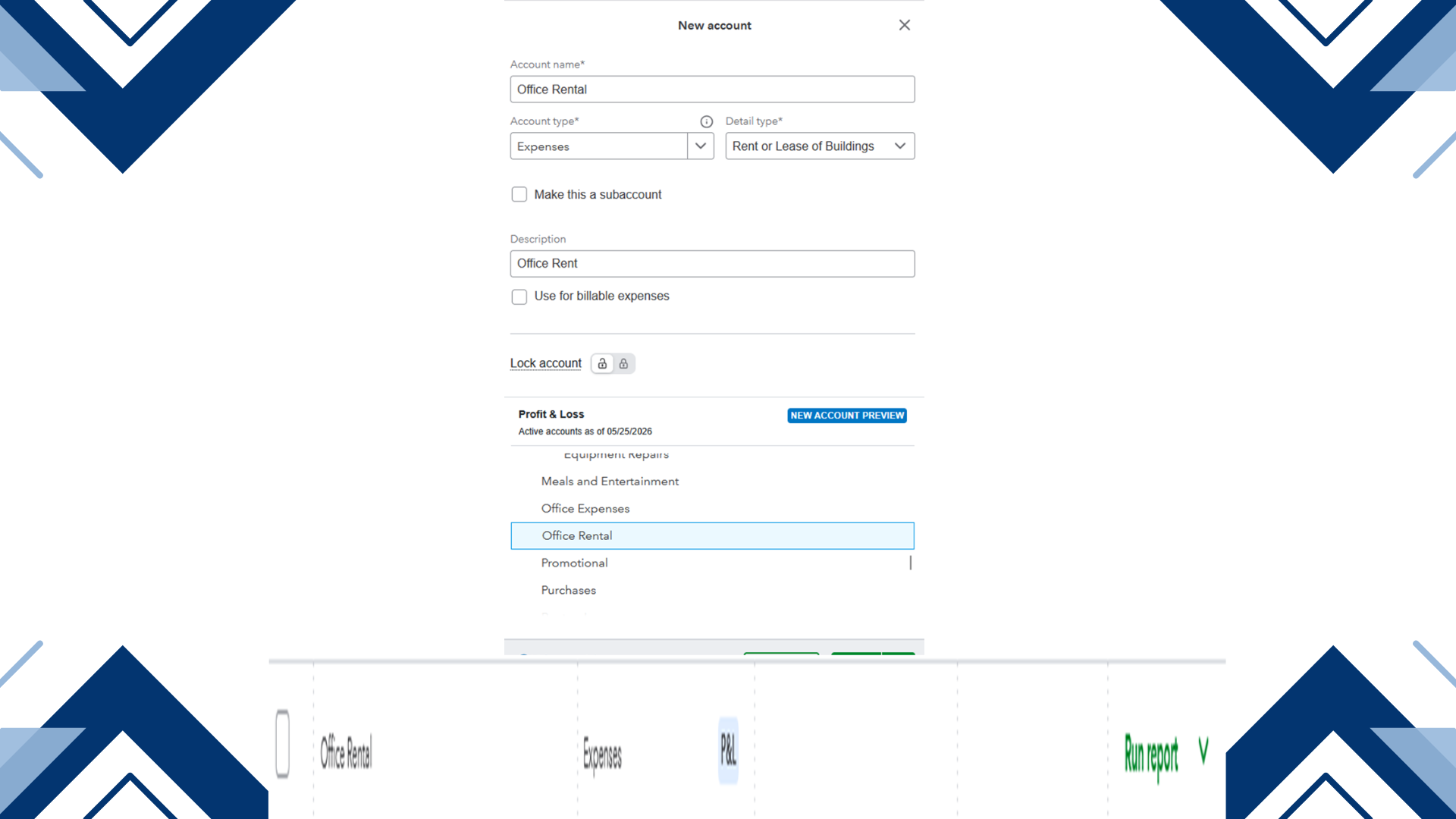Check Use for billable expenses
This screenshot has height=819, width=1456.
[x=519, y=297]
